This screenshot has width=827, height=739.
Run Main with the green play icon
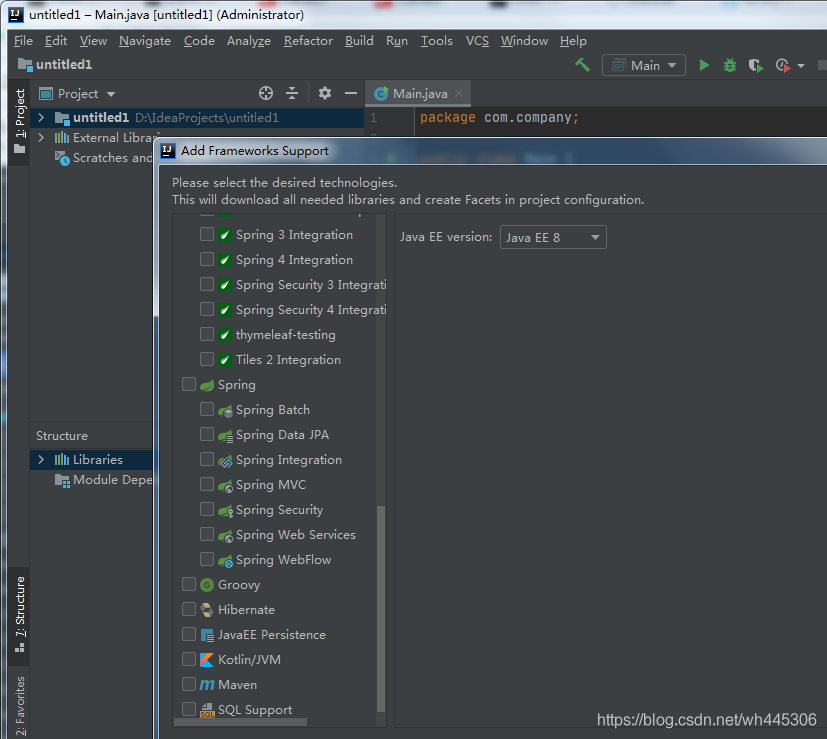click(704, 65)
